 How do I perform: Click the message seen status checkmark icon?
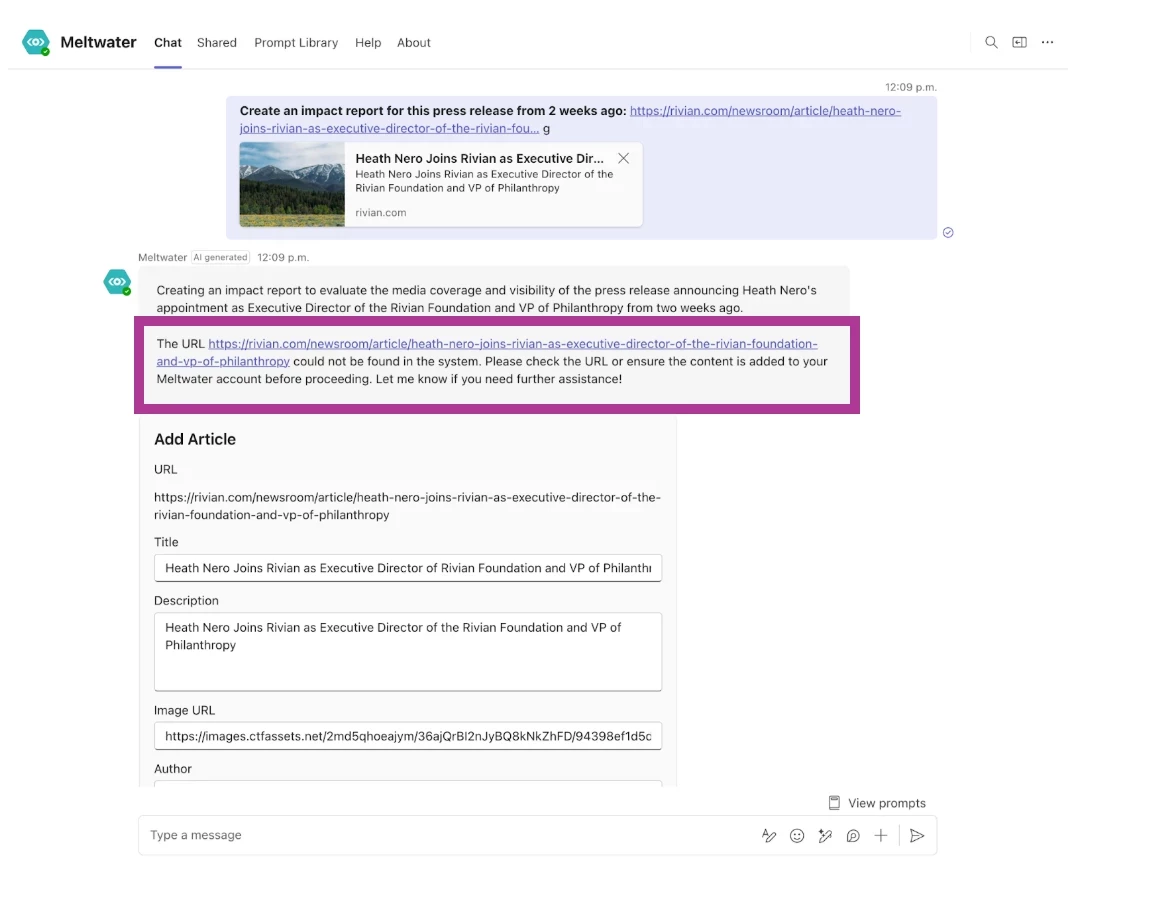click(x=948, y=233)
